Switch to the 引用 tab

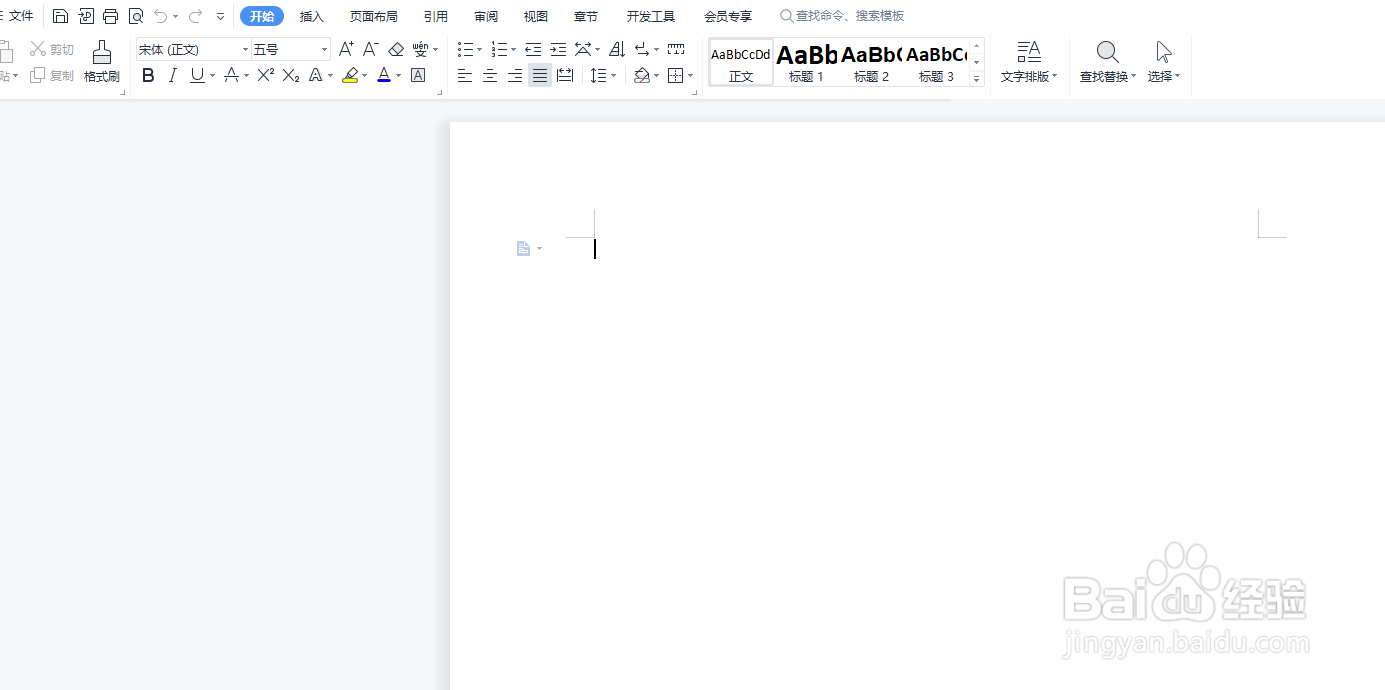point(436,16)
